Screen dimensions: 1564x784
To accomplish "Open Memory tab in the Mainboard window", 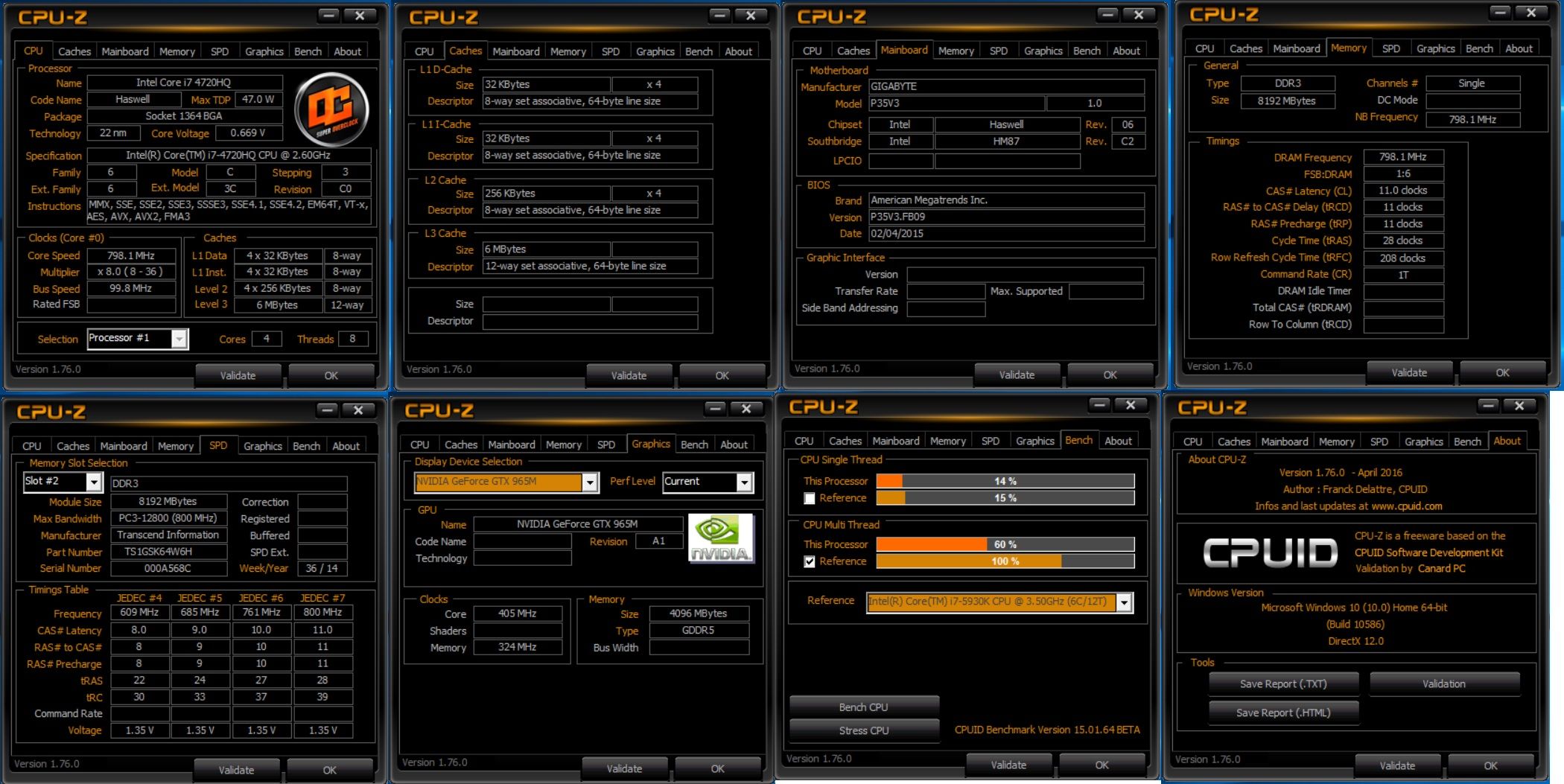I will click(956, 51).
